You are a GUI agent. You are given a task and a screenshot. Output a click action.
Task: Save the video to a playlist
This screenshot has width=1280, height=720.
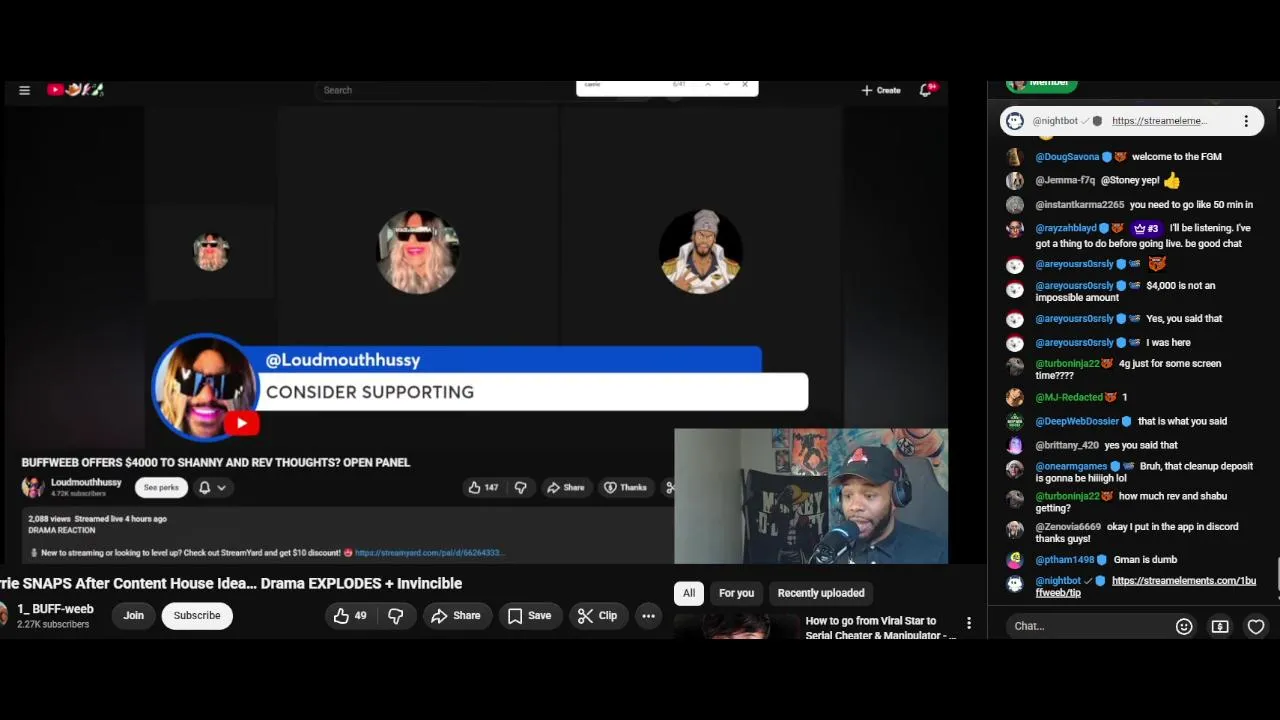(x=529, y=616)
